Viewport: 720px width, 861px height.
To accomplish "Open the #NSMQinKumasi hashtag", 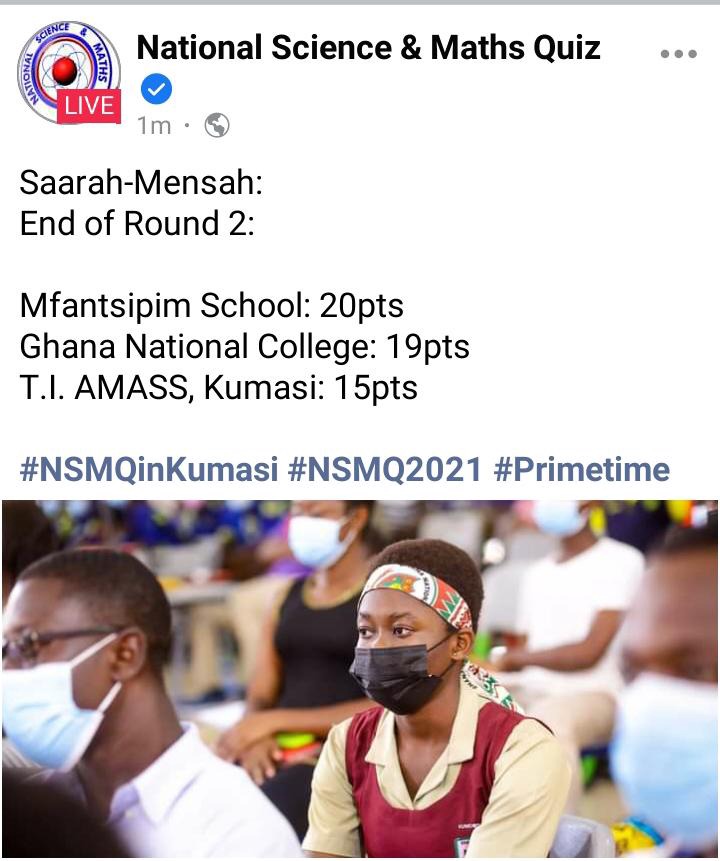I will 149,469.
